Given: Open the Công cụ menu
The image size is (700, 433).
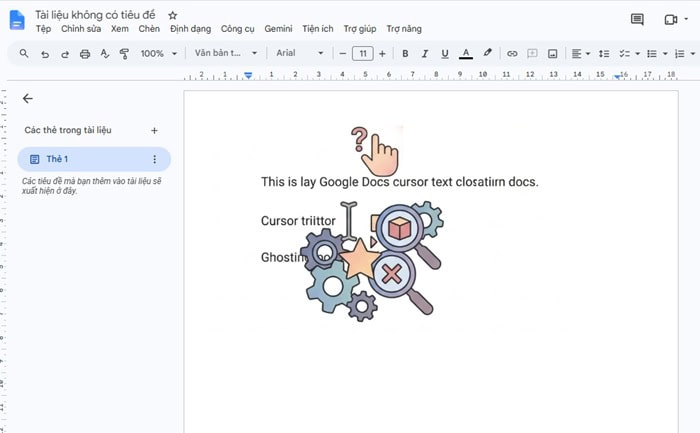Looking at the screenshot, I should 238,29.
